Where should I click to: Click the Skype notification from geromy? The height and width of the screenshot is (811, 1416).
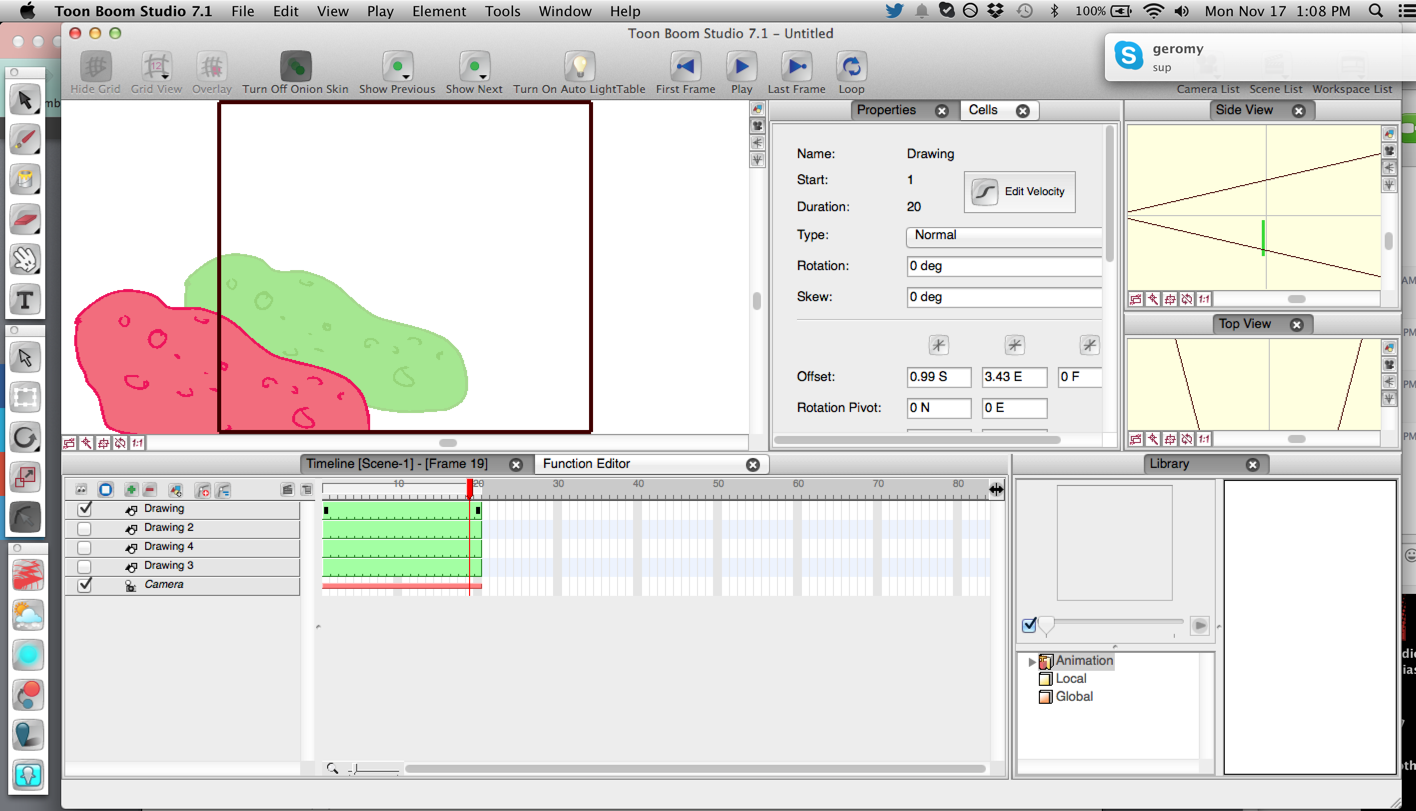(x=1260, y=57)
